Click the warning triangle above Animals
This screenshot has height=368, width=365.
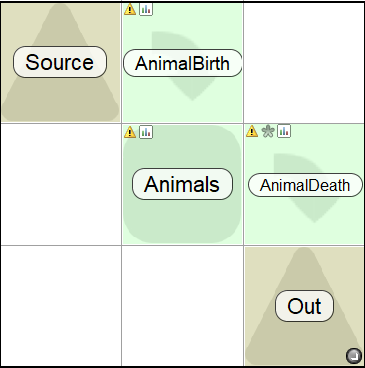(x=130, y=132)
